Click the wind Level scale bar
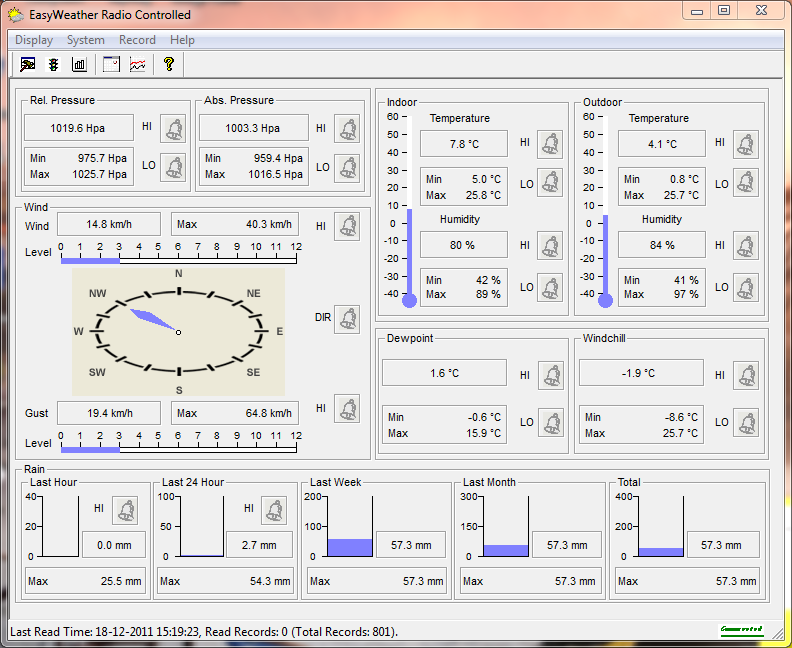Screen dimensions: 792x648 [x=178, y=261]
